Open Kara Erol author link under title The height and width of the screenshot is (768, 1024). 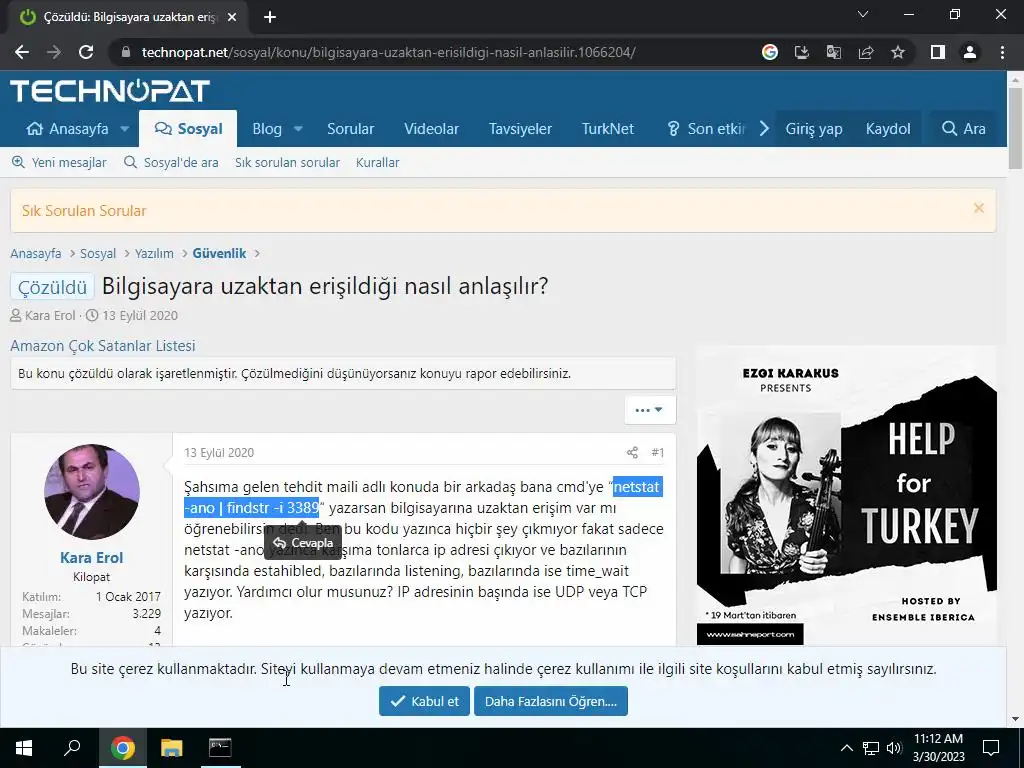[50, 315]
